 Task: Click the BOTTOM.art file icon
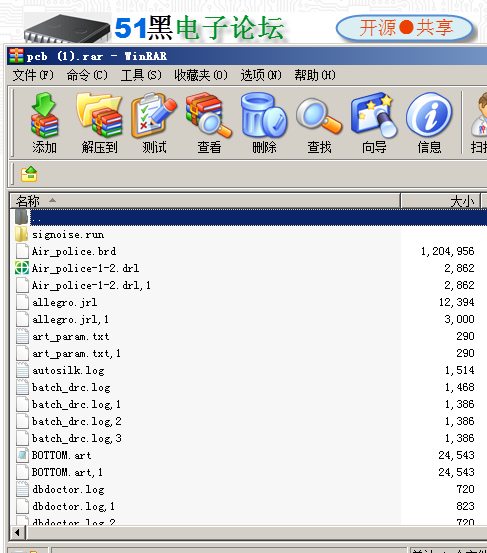pos(22,455)
